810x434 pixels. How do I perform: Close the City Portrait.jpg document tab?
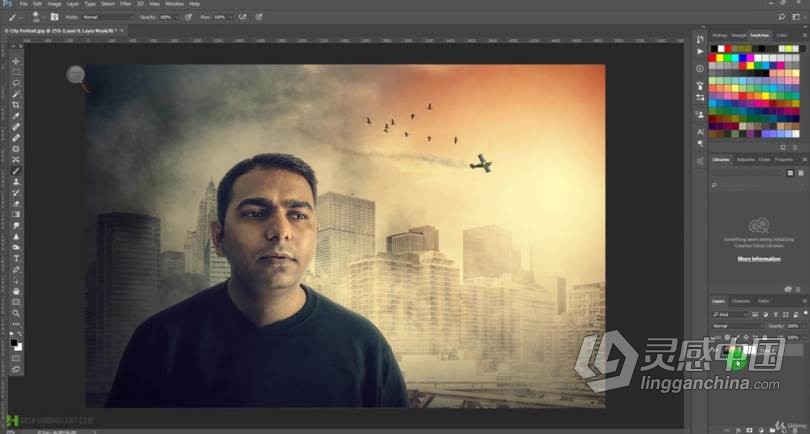point(122,30)
